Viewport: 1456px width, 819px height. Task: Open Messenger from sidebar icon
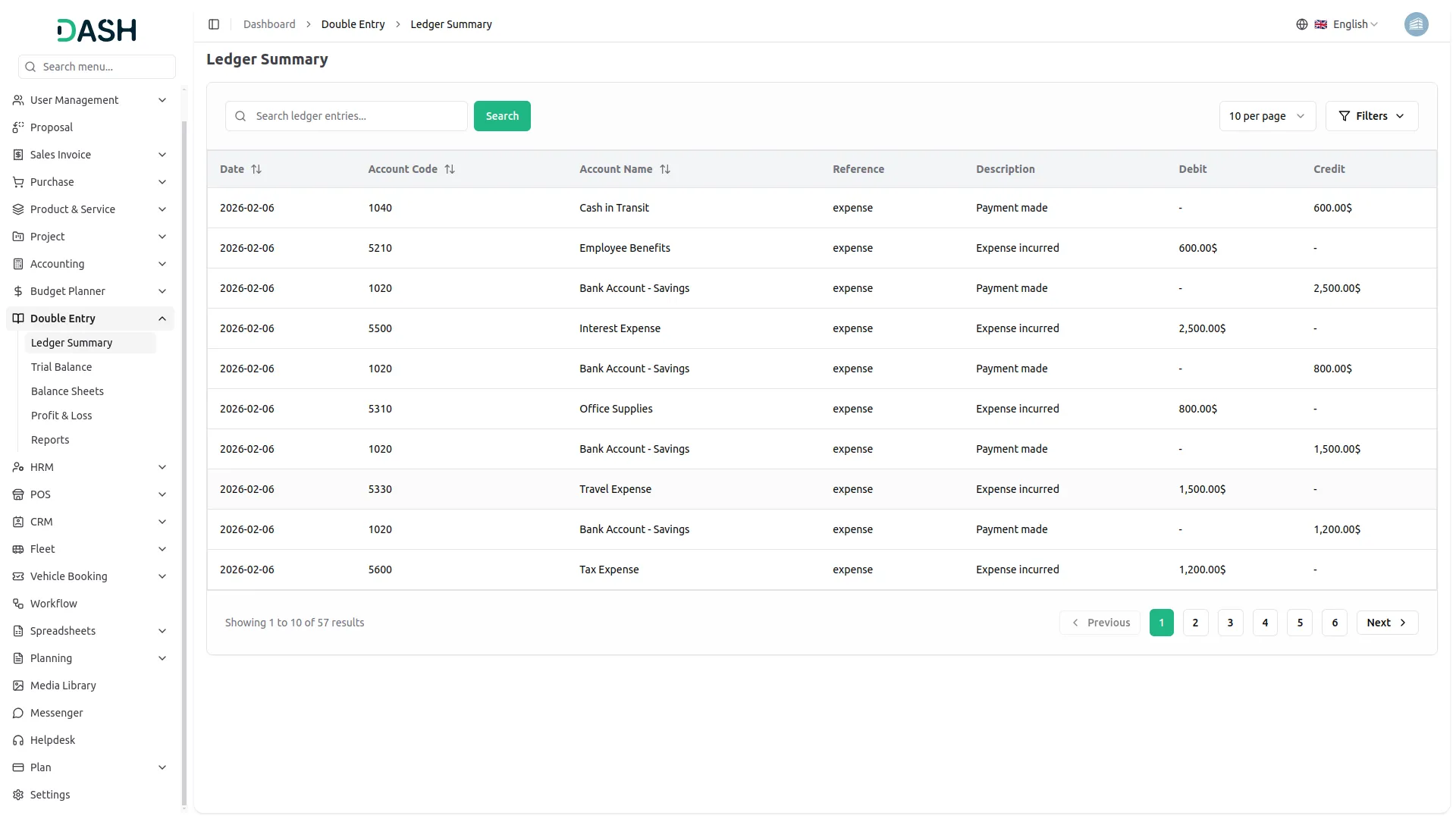pos(18,713)
